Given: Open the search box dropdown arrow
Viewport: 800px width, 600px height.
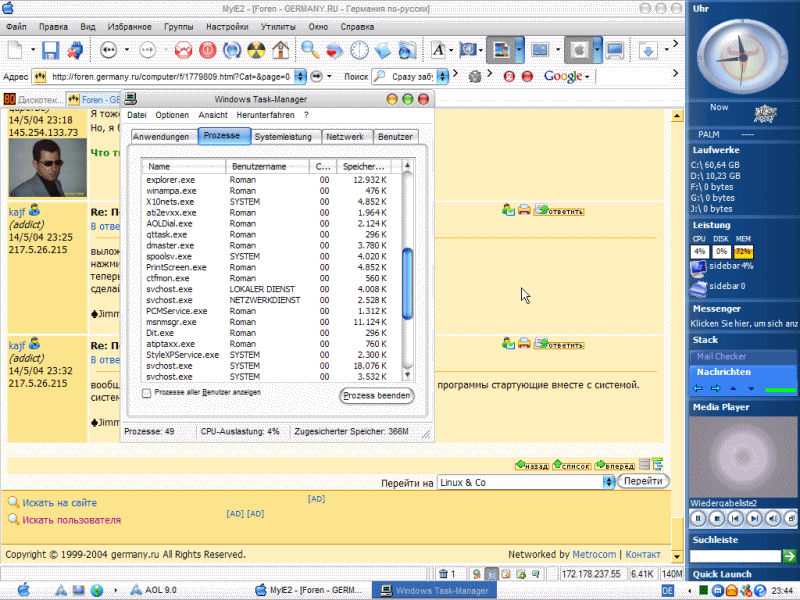Looking at the screenshot, I should [x=442, y=77].
